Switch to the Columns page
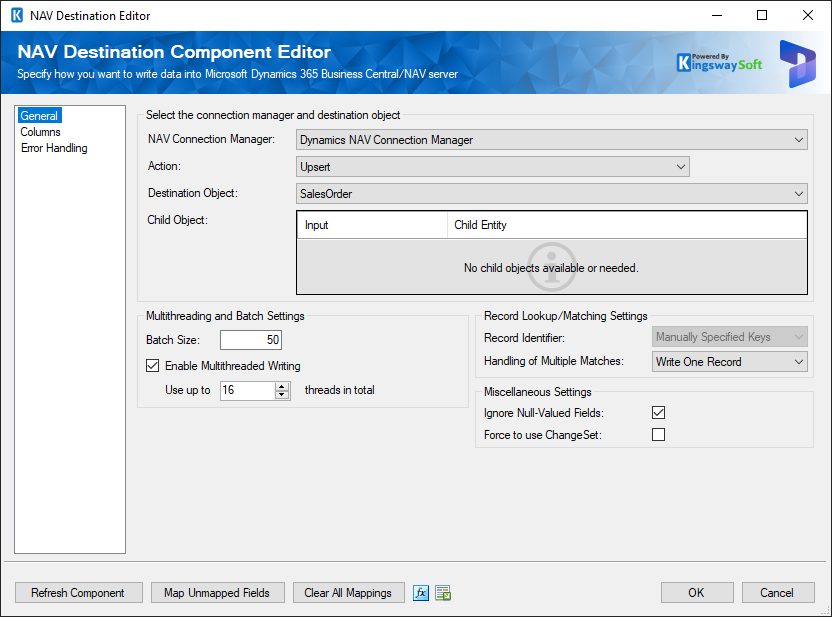Screen dimensions: 832x617 (40, 132)
